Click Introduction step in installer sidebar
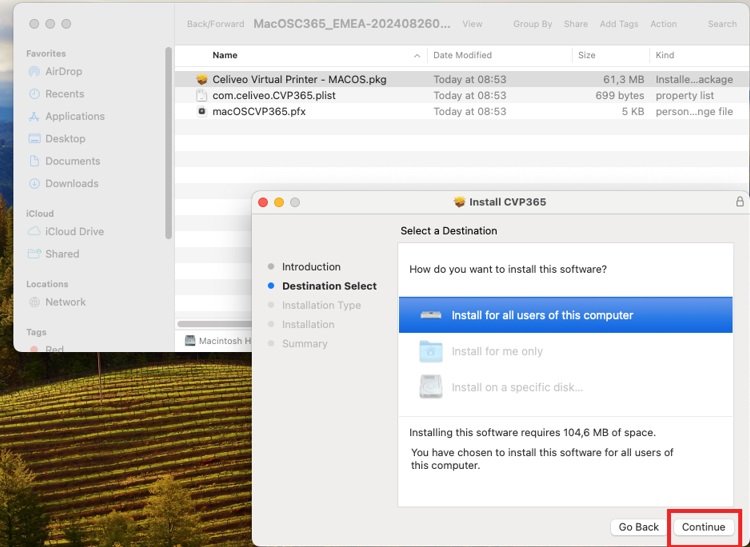Viewport: 750px width, 547px height. click(311, 267)
